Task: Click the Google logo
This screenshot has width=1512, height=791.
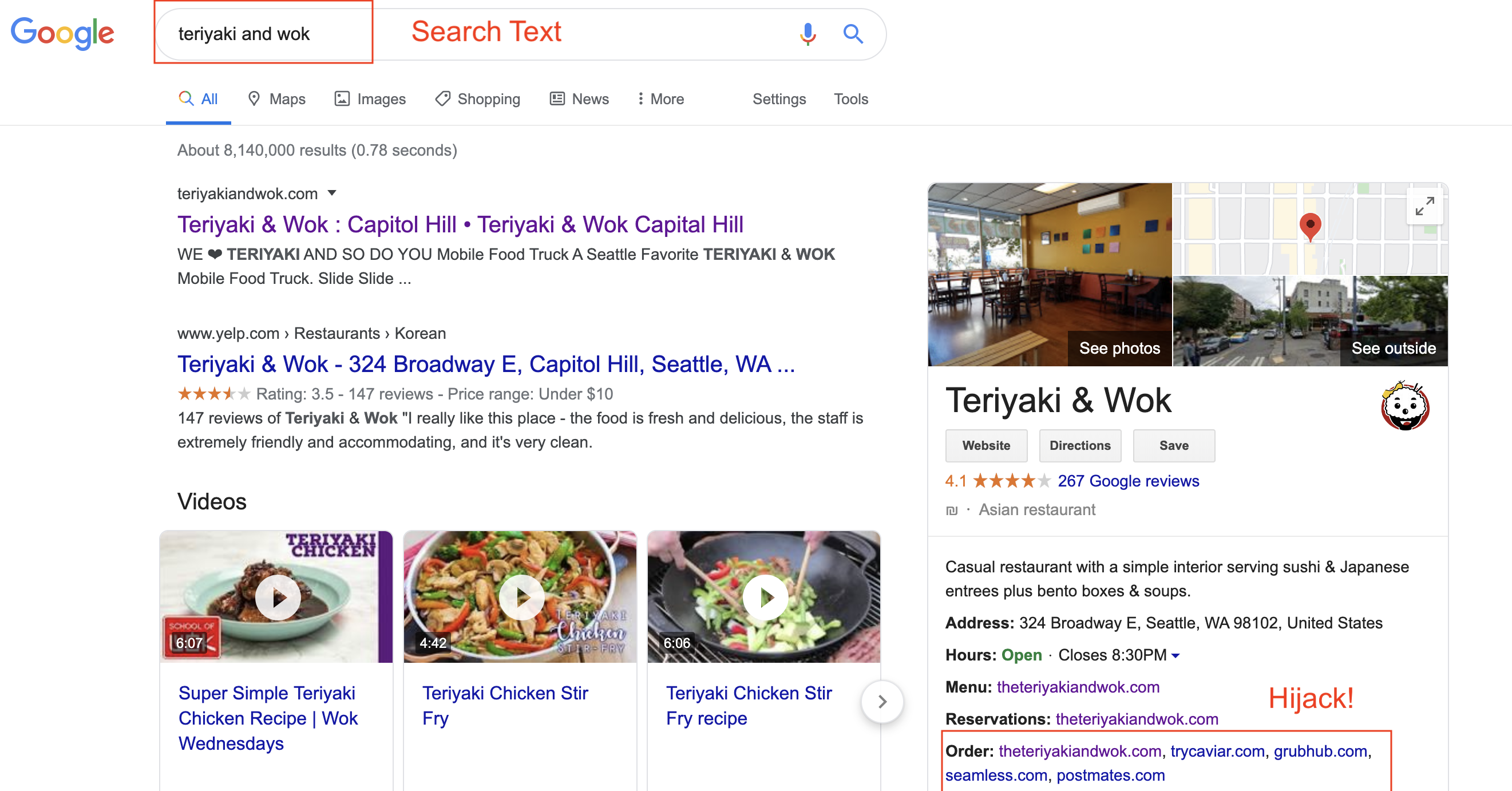Action: (x=63, y=33)
